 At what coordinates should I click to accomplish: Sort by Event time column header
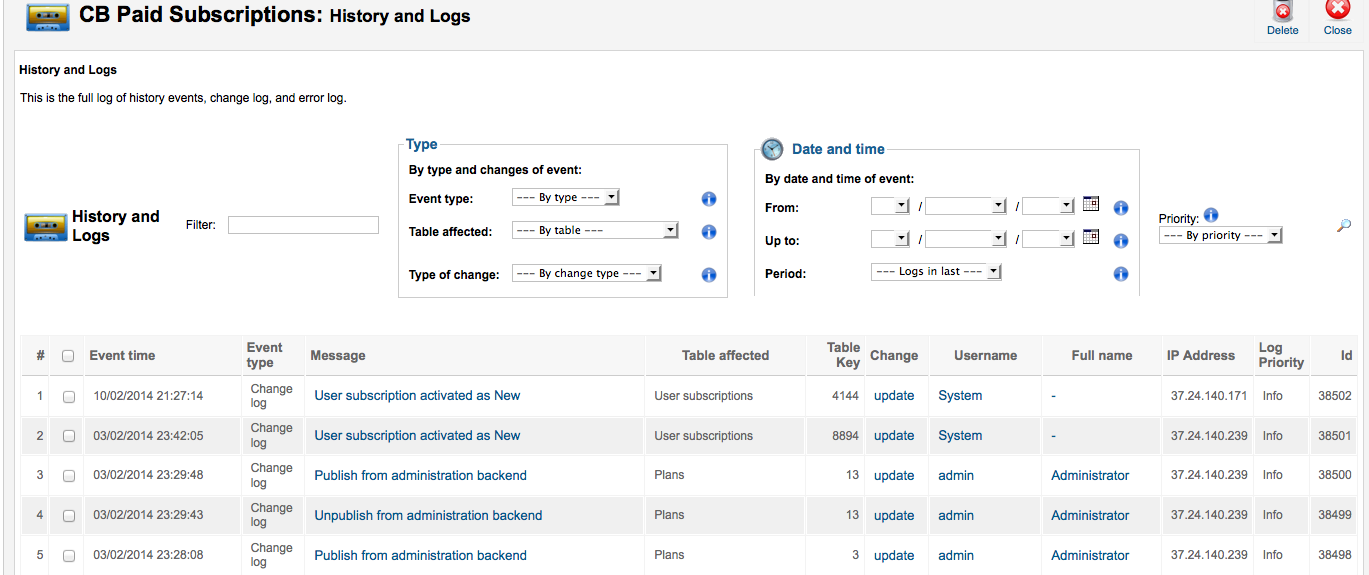tap(122, 355)
